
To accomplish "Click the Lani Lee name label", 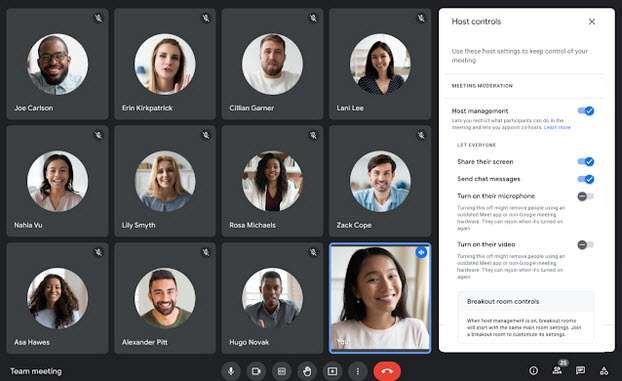I will (350, 108).
